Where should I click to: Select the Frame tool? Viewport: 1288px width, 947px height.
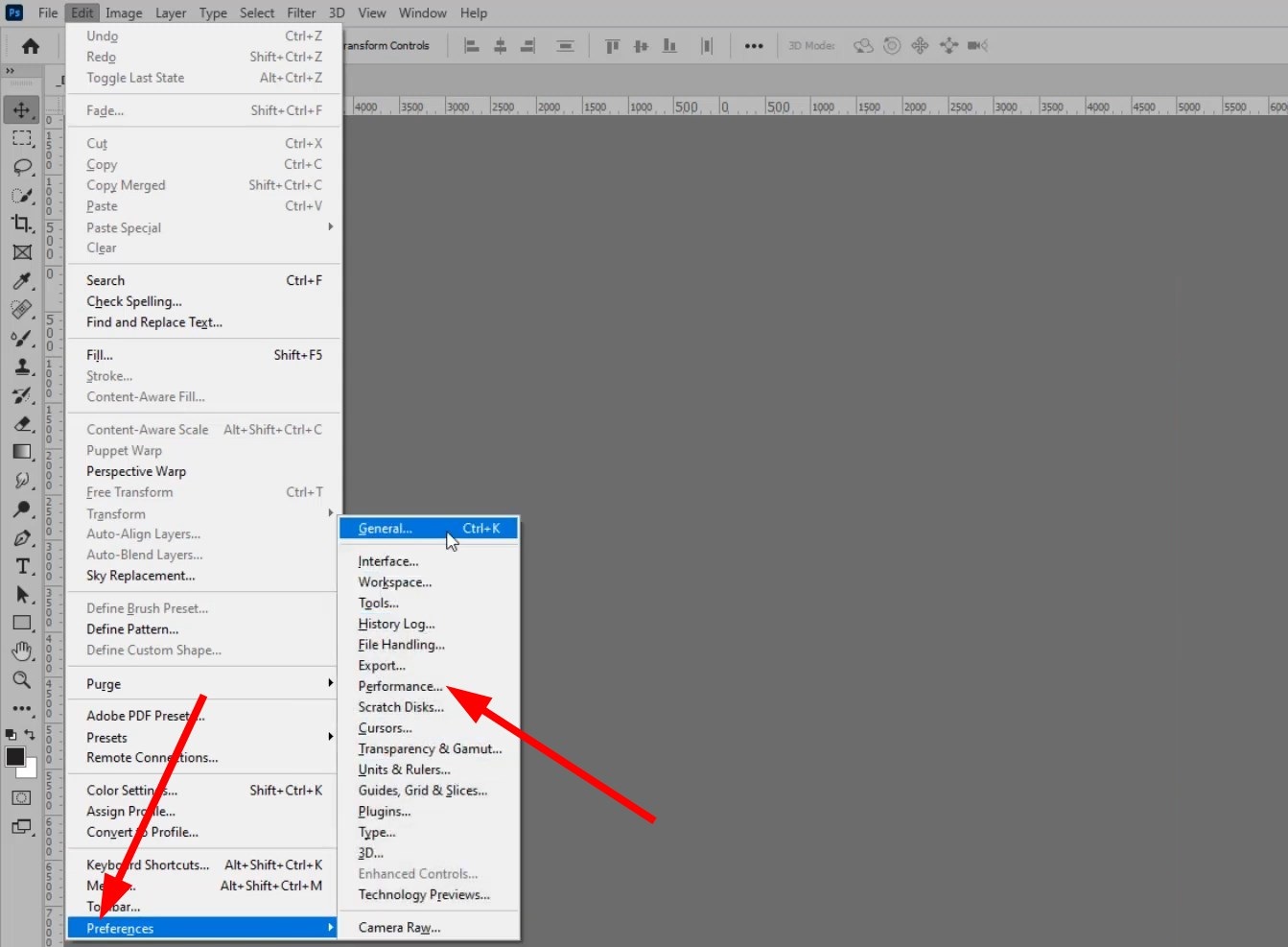coord(21,252)
